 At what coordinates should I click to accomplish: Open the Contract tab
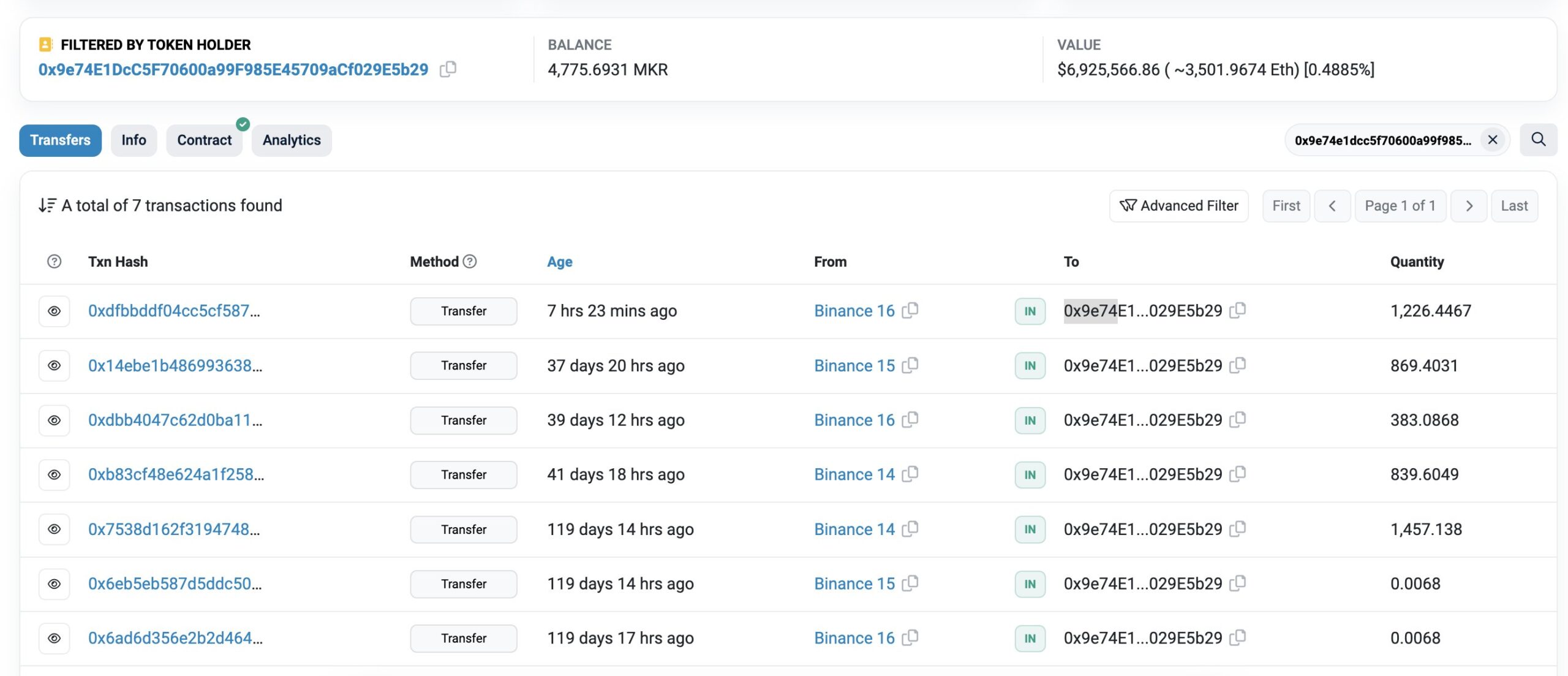click(x=205, y=140)
